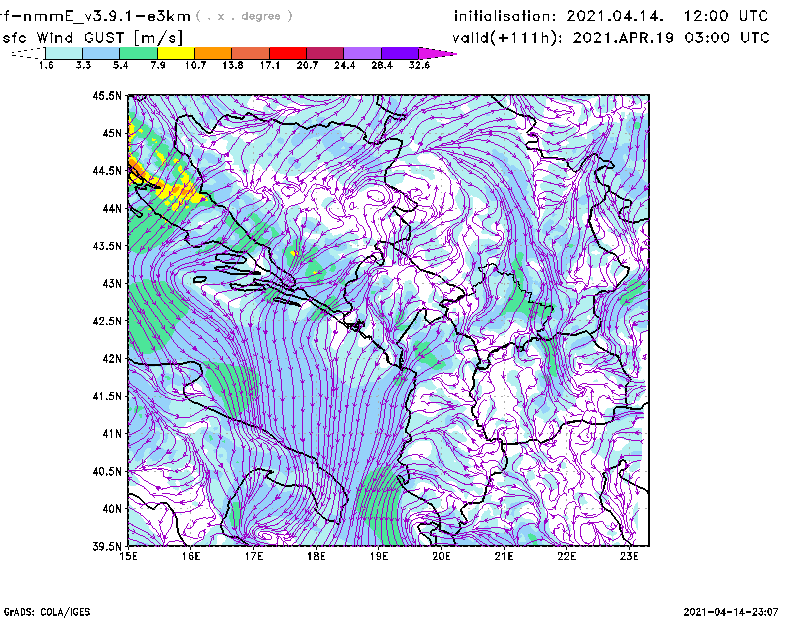The height and width of the screenshot is (618, 800).
Task: Click the 43N latitude label
Action: (112, 283)
